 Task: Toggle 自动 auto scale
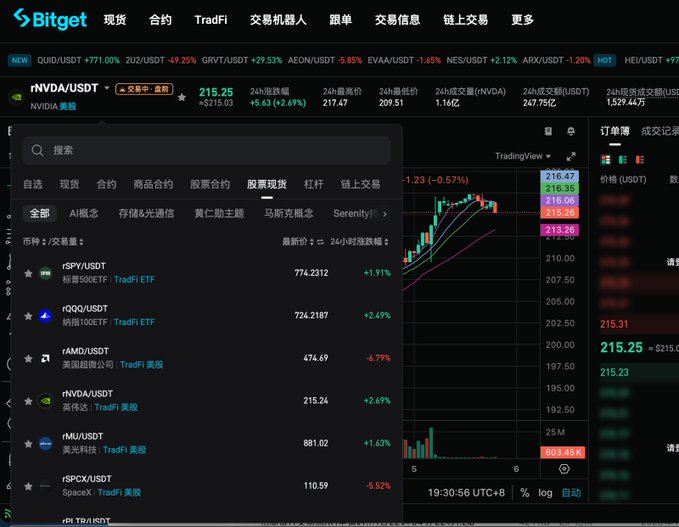571,493
